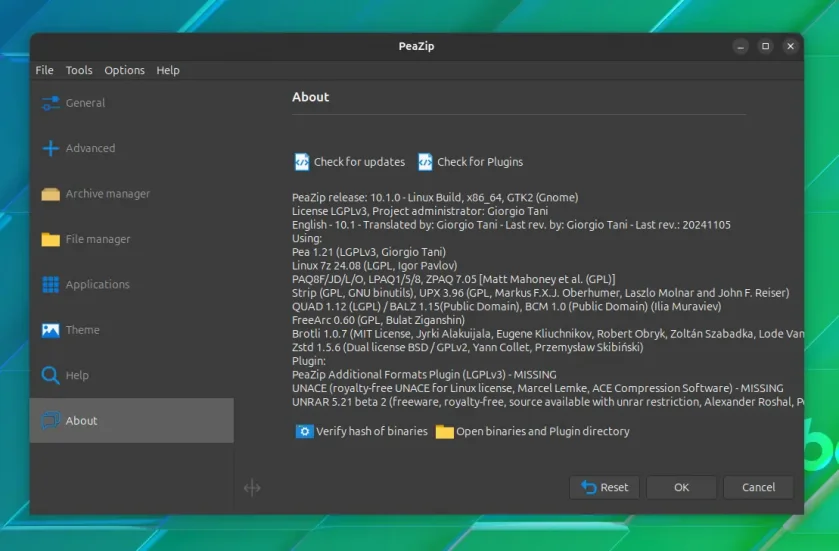This screenshot has width=840, height=551.
Task: Click the Pea 1.21 line
Action: (x=369, y=252)
